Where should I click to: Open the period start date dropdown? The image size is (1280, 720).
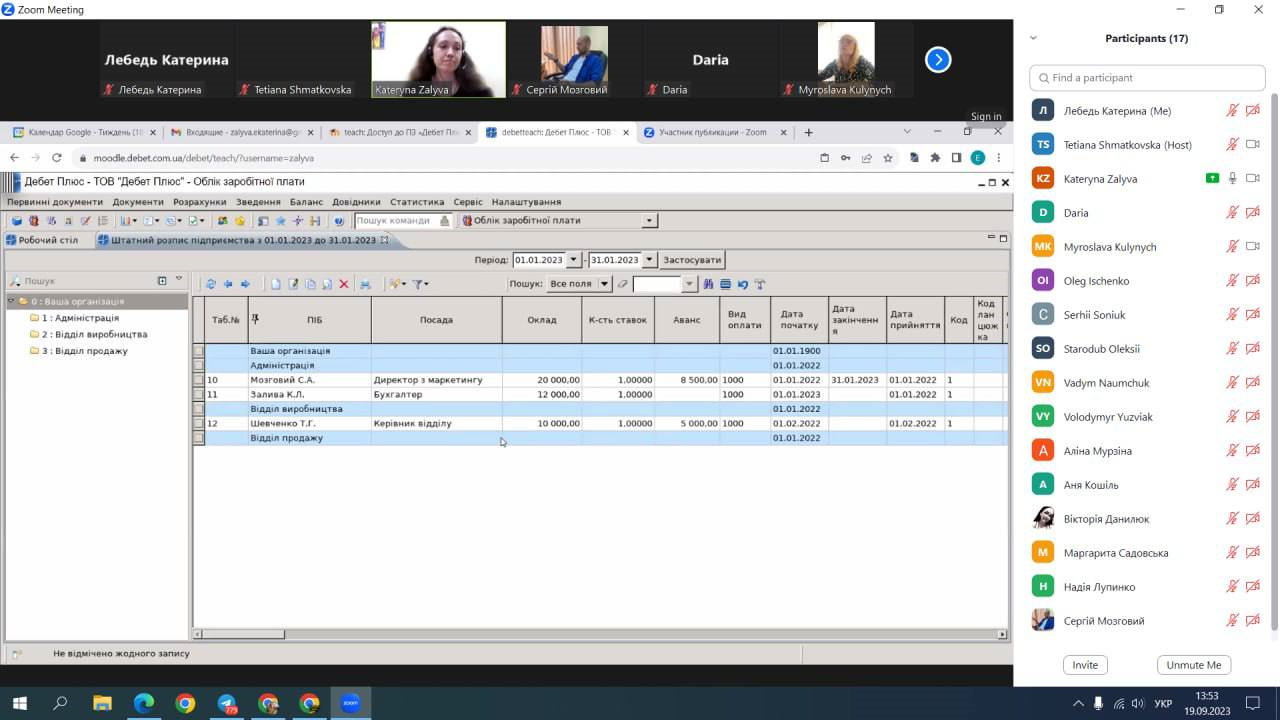pyautogui.click(x=573, y=260)
